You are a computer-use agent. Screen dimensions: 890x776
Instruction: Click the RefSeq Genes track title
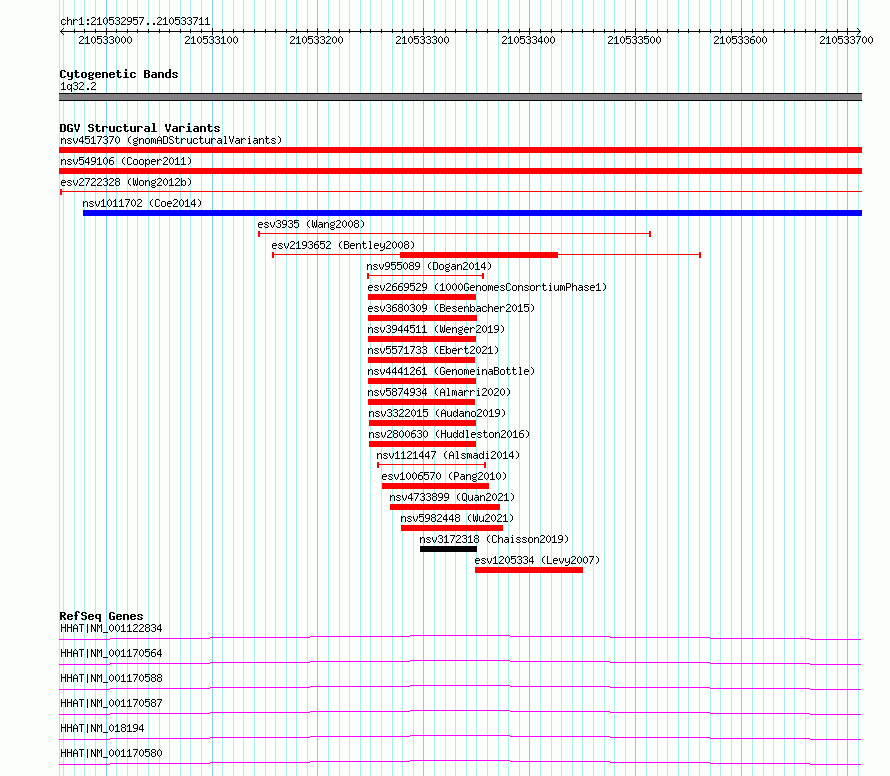(101, 616)
